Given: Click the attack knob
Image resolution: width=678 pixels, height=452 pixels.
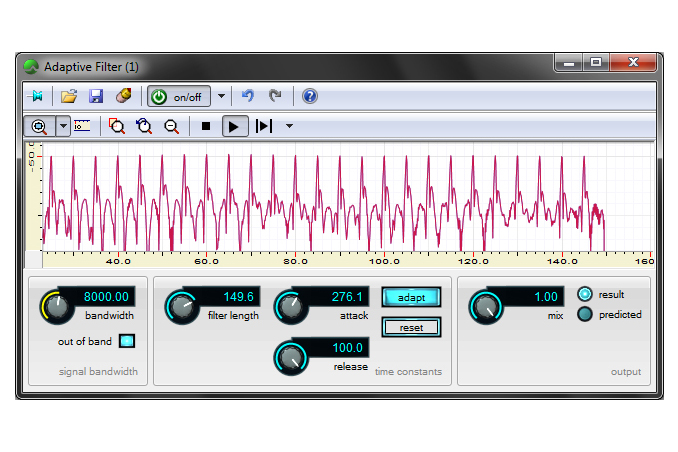Looking at the screenshot, I should pyautogui.click(x=291, y=307).
